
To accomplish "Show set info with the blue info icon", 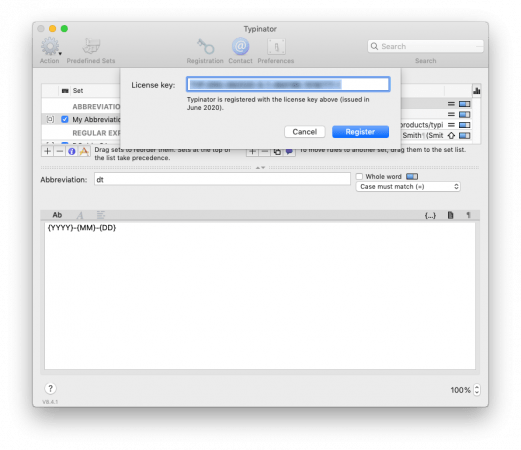I will (72, 151).
